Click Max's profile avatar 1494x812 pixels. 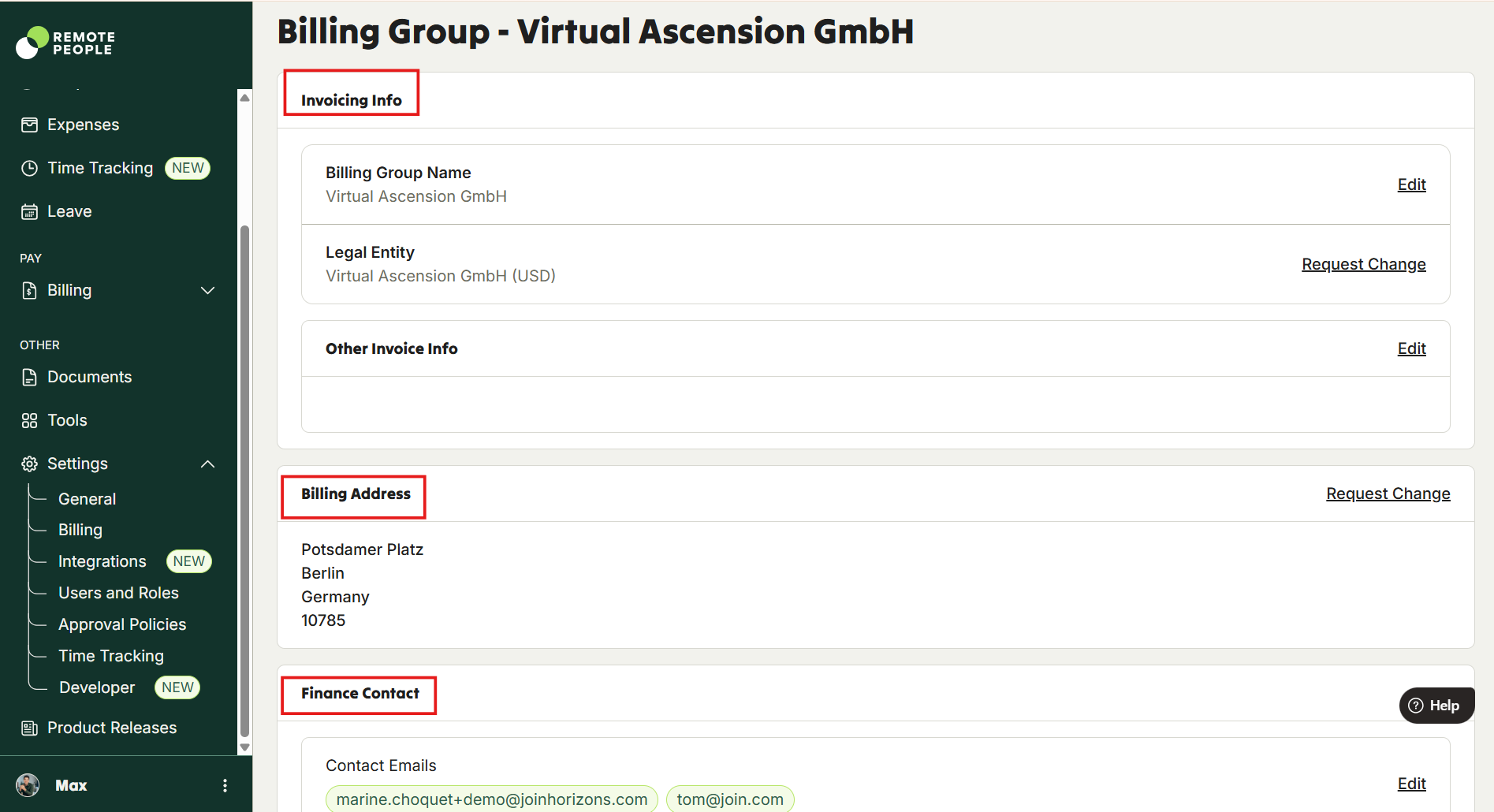28,785
